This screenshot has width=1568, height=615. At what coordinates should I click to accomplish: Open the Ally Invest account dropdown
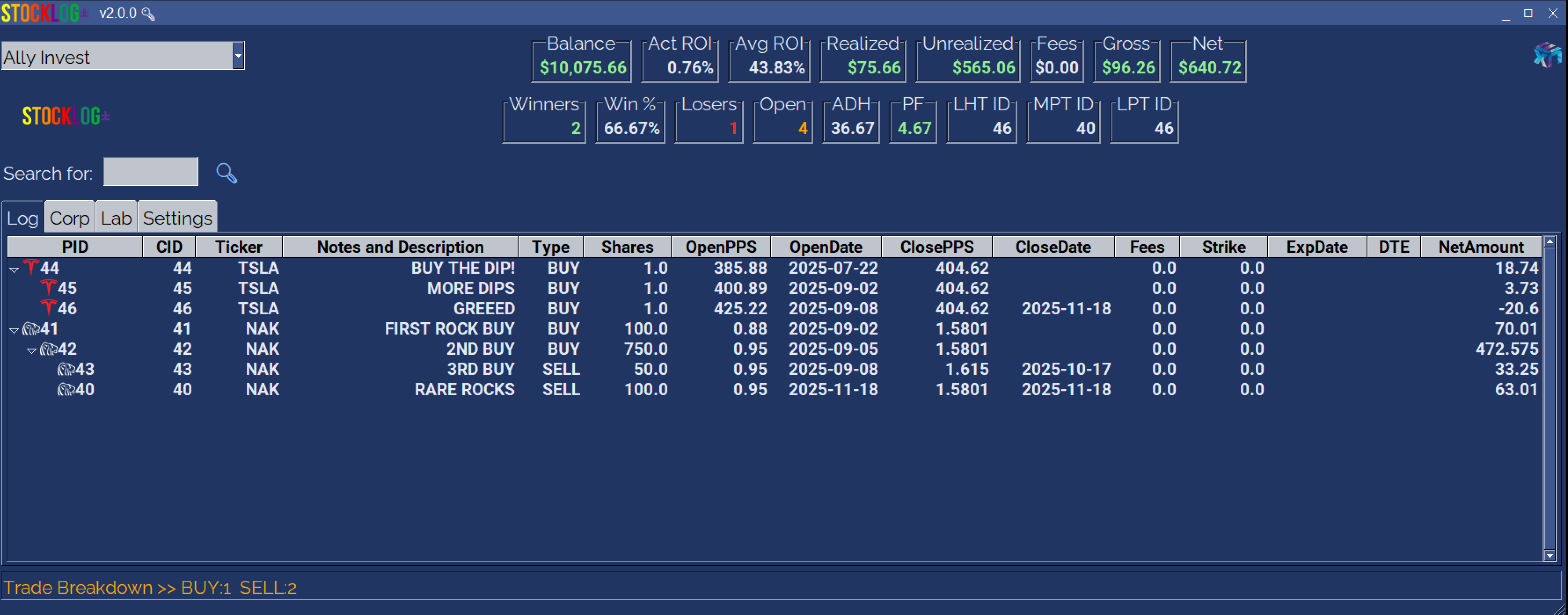click(238, 56)
